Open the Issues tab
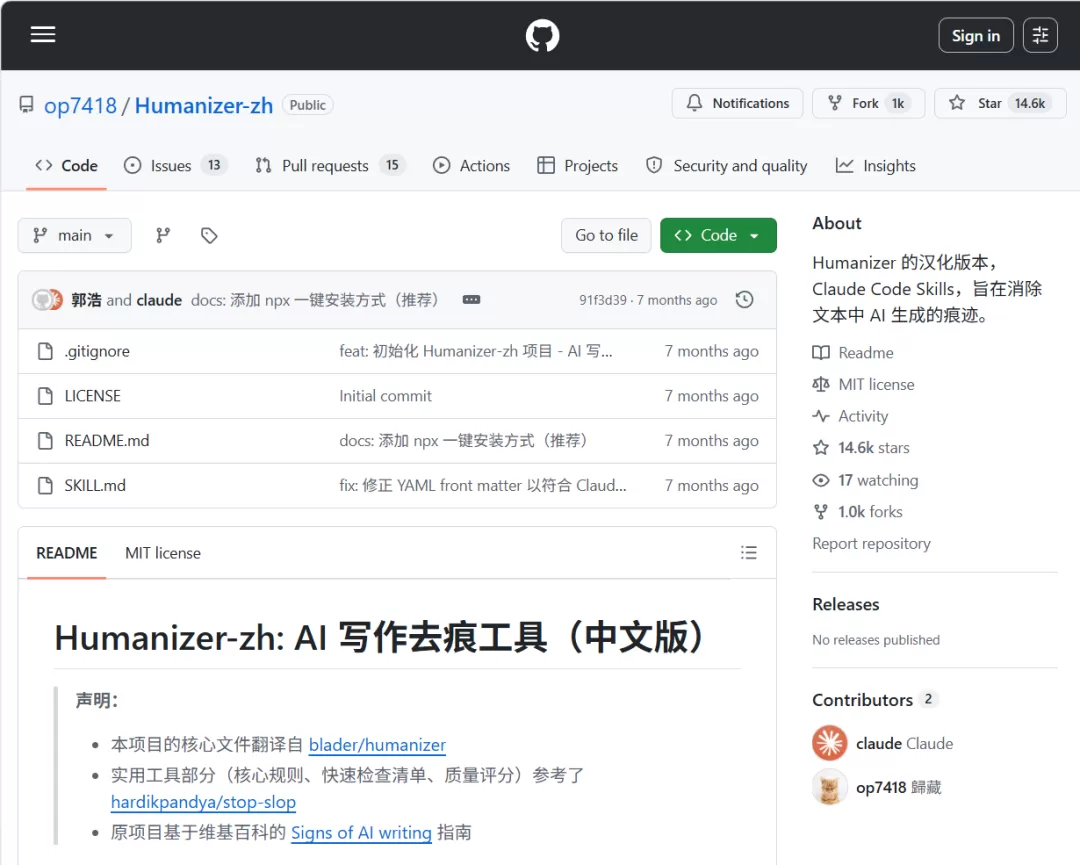 [175, 166]
